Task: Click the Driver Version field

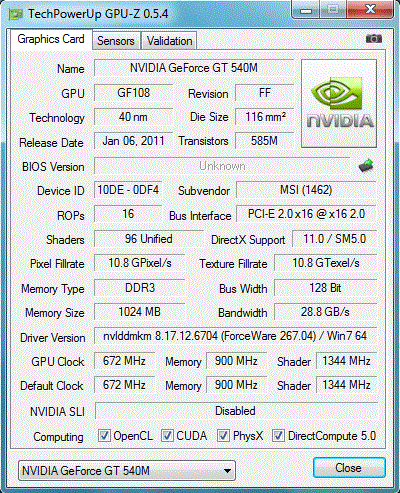Action: pyautogui.click(x=235, y=336)
